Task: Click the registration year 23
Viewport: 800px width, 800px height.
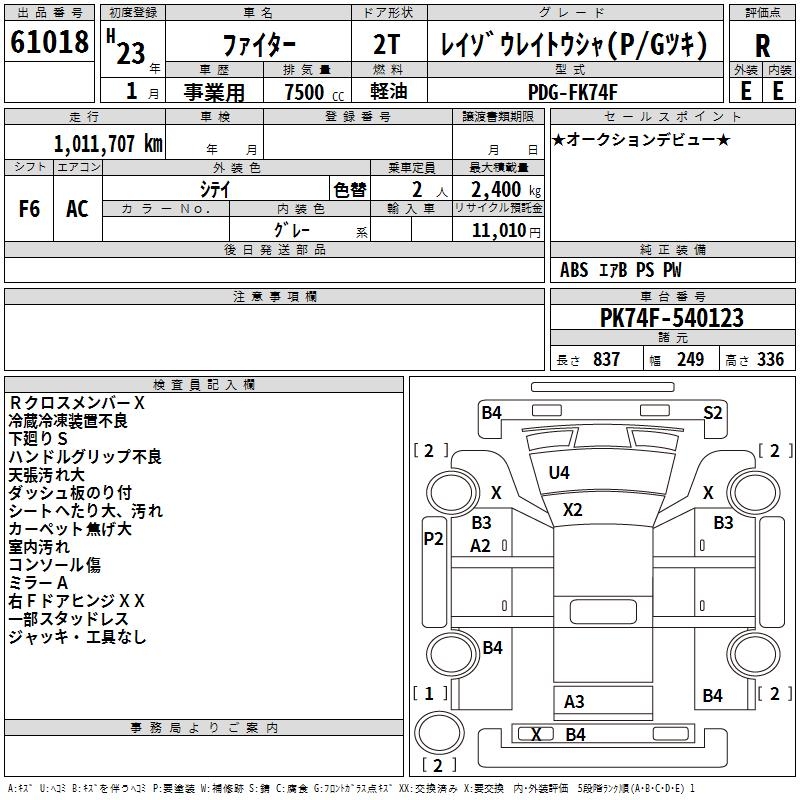Action: point(131,53)
